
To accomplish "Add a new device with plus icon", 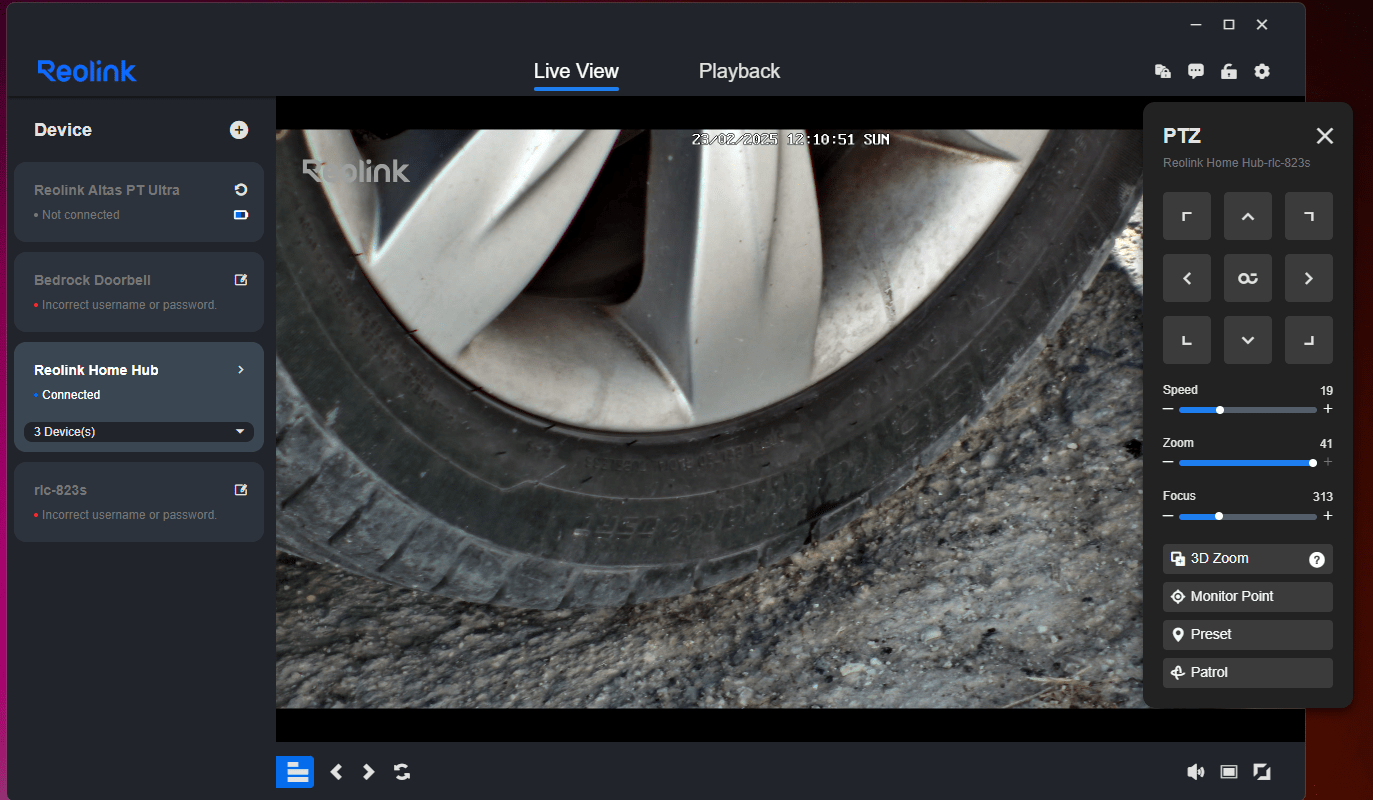I will pyautogui.click(x=239, y=130).
